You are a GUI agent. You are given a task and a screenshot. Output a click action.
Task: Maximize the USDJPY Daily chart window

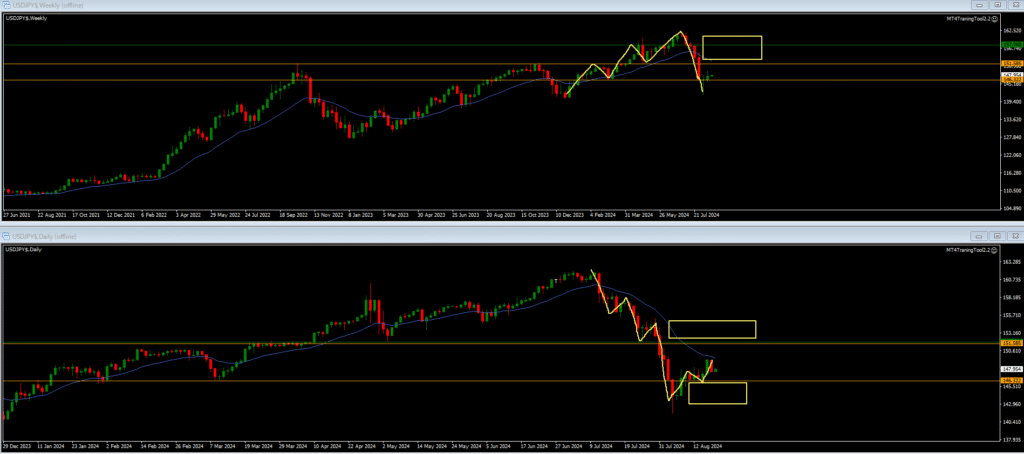tap(996, 236)
